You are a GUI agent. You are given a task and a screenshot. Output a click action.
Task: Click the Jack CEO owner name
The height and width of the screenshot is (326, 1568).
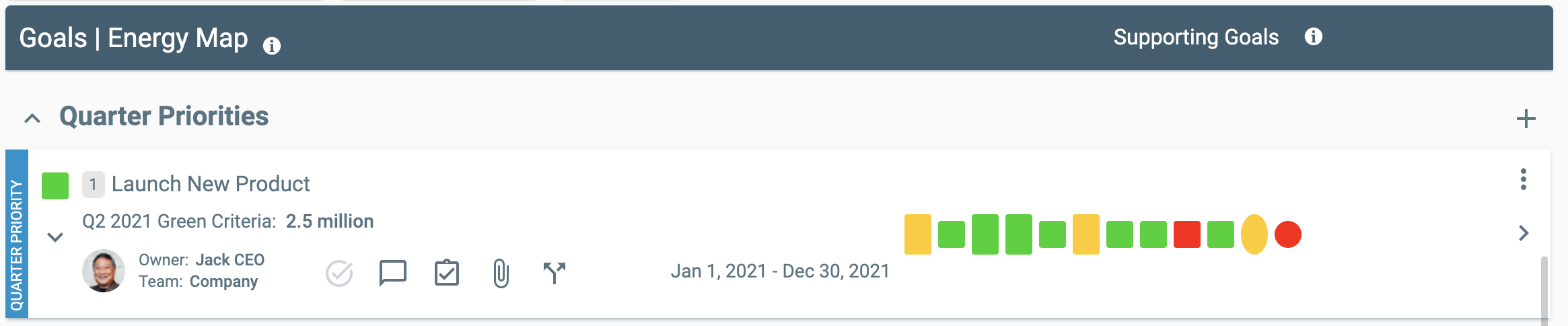click(x=230, y=259)
